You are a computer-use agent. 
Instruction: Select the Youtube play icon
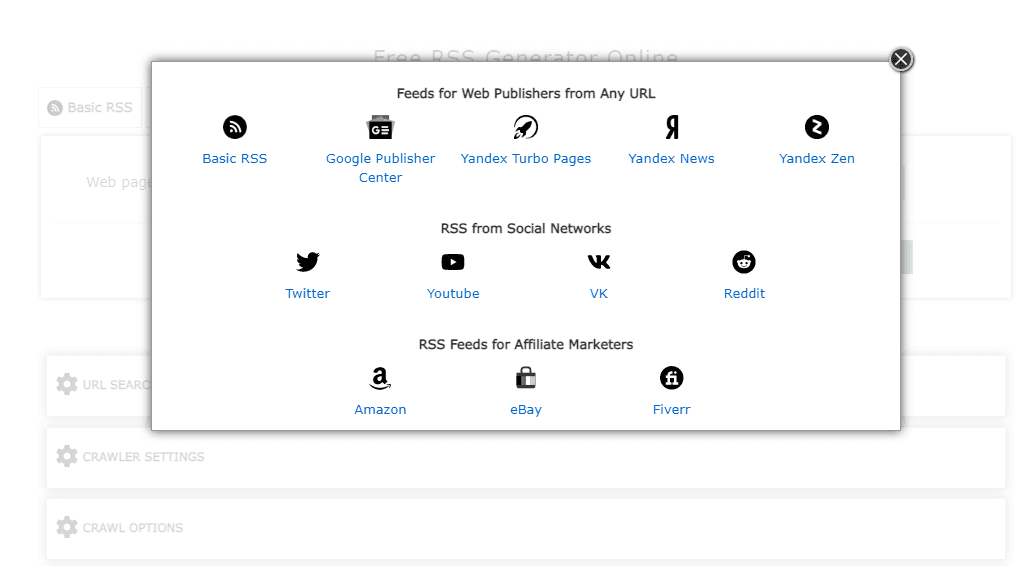(x=453, y=262)
